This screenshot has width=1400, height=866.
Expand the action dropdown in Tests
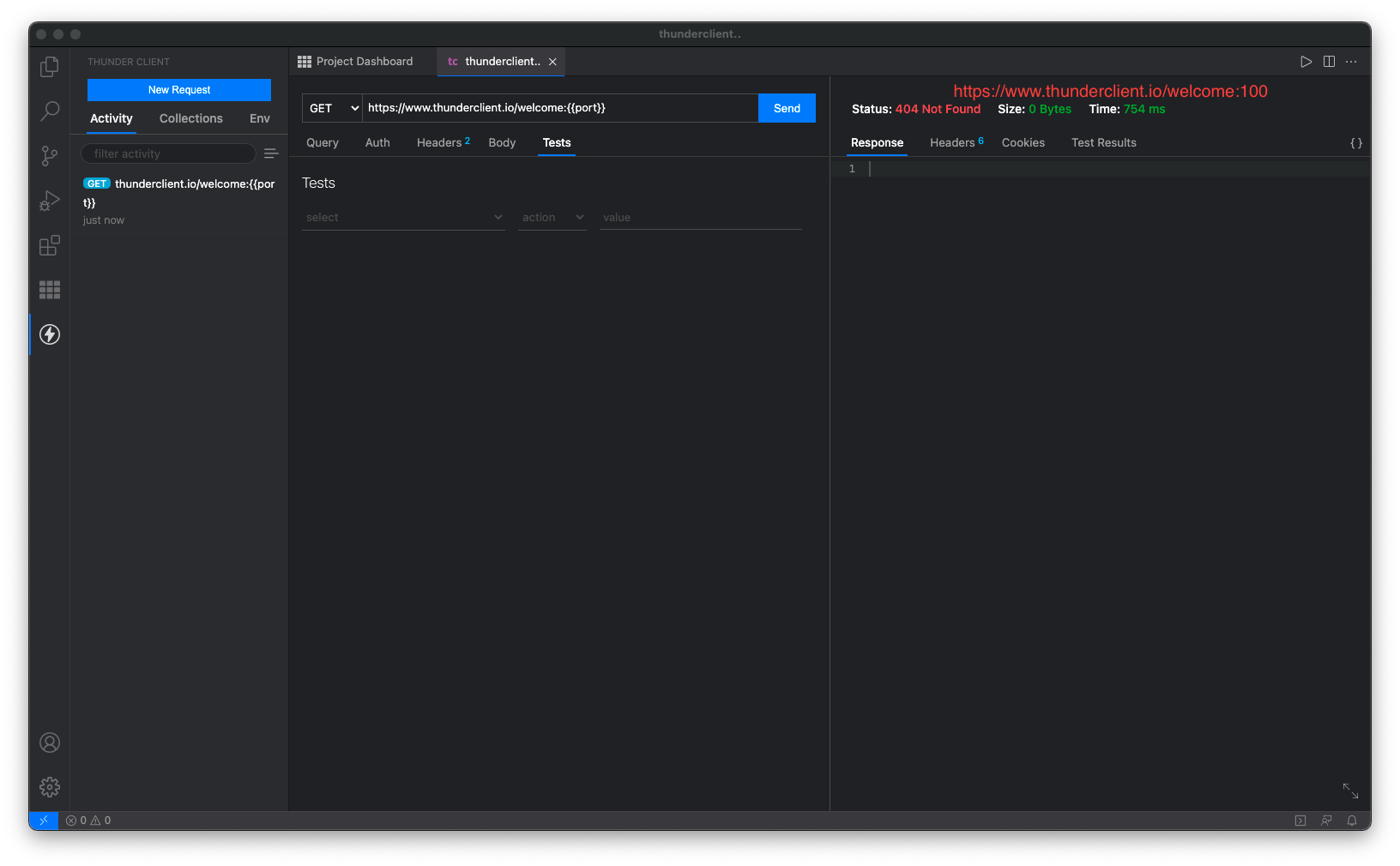[x=552, y=217]
